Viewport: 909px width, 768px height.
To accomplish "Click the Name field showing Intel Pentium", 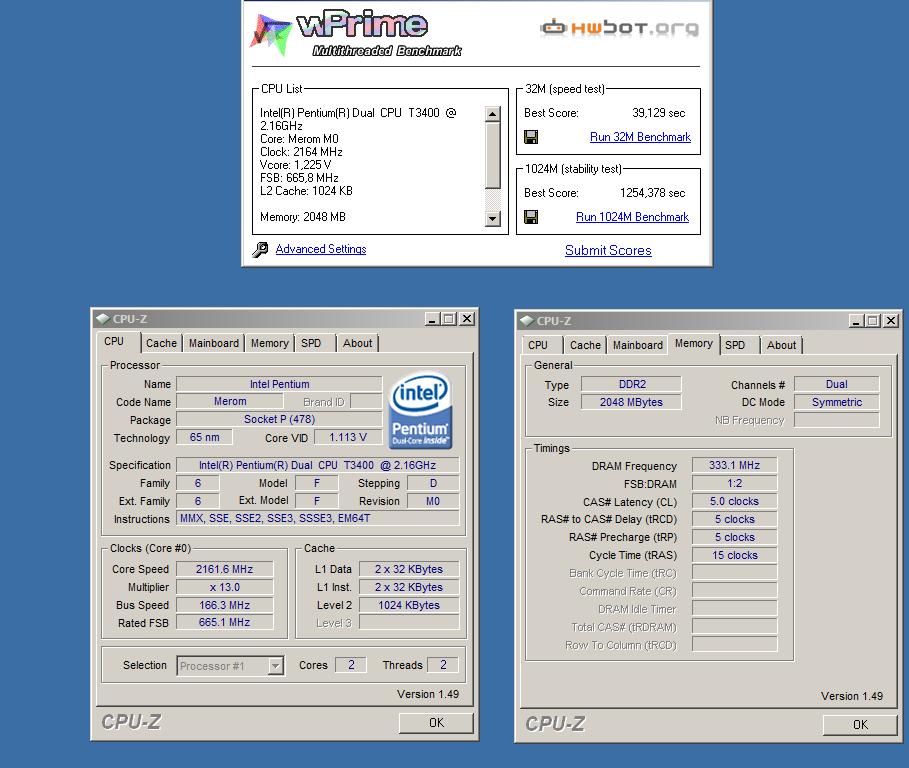I will pos(279,384).
